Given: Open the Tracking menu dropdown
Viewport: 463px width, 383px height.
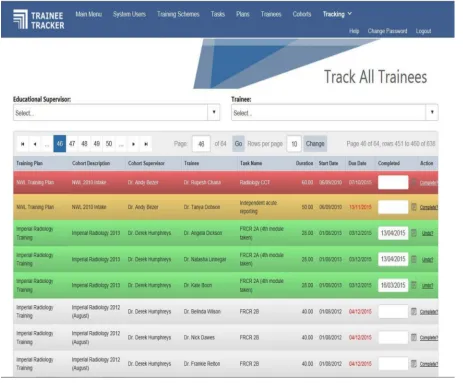Looking at the screenshot, I should [337, 14].
